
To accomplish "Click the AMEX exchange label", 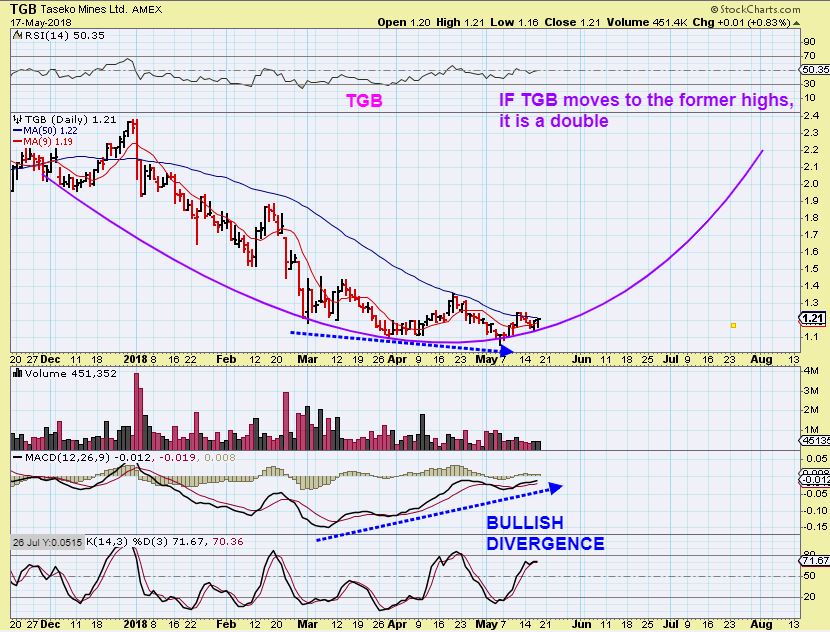I will tap(147, 10).
